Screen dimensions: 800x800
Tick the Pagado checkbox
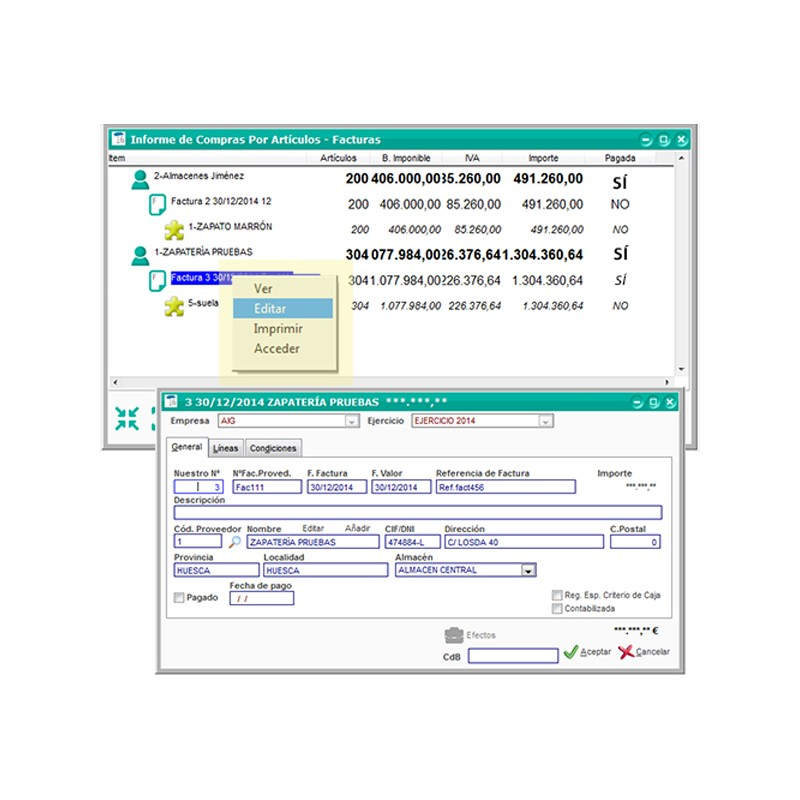[x=179, y=598]
